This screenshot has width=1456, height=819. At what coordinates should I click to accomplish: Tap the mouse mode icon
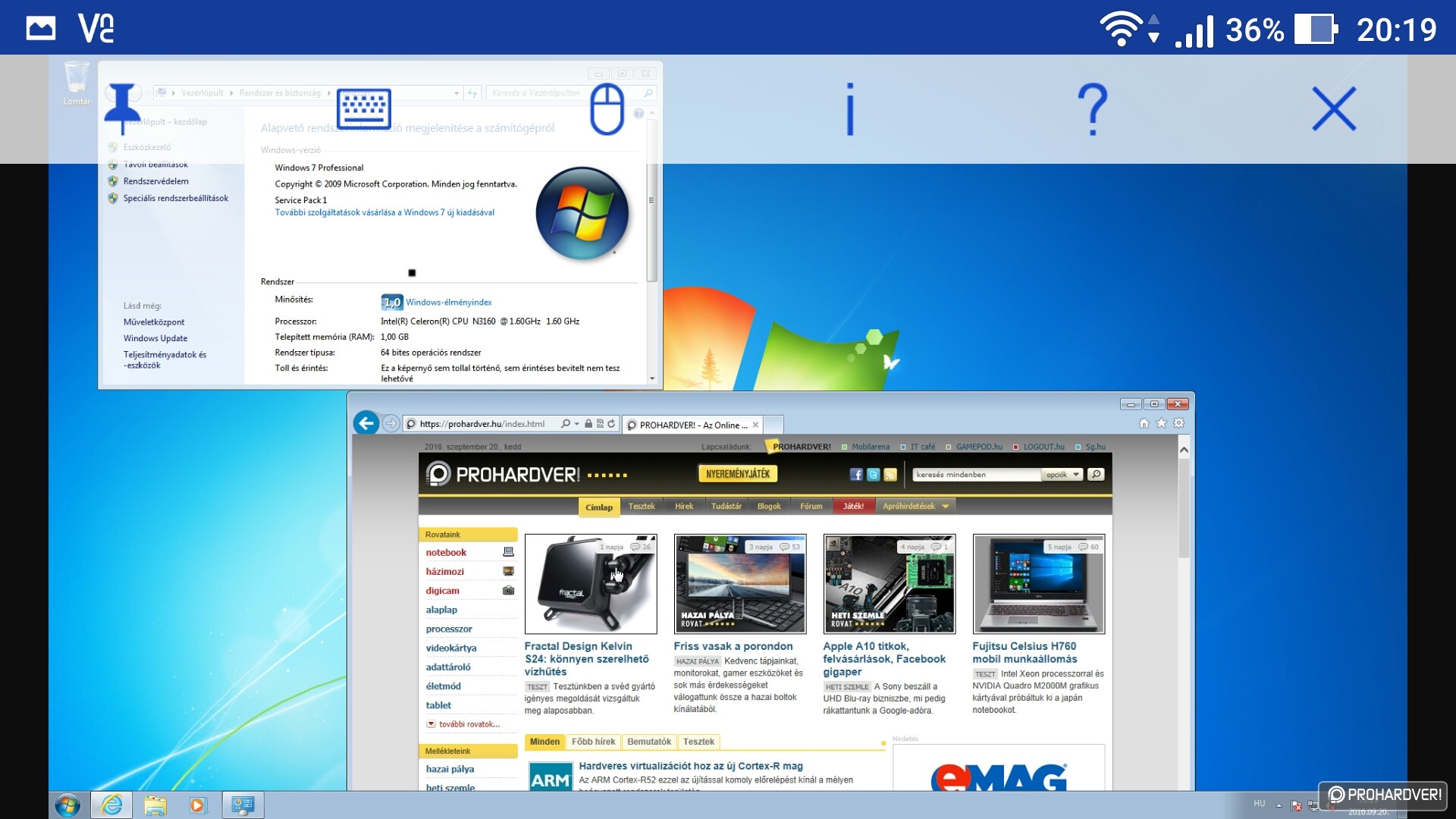607,108
